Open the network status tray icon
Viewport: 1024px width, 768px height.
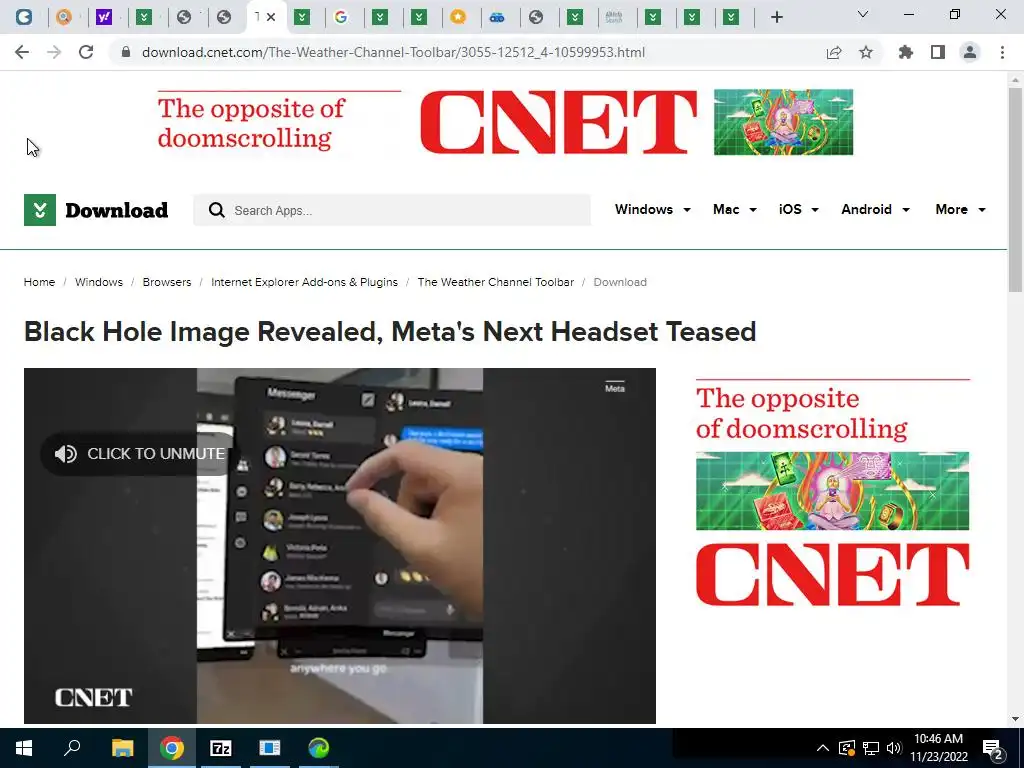871,748
